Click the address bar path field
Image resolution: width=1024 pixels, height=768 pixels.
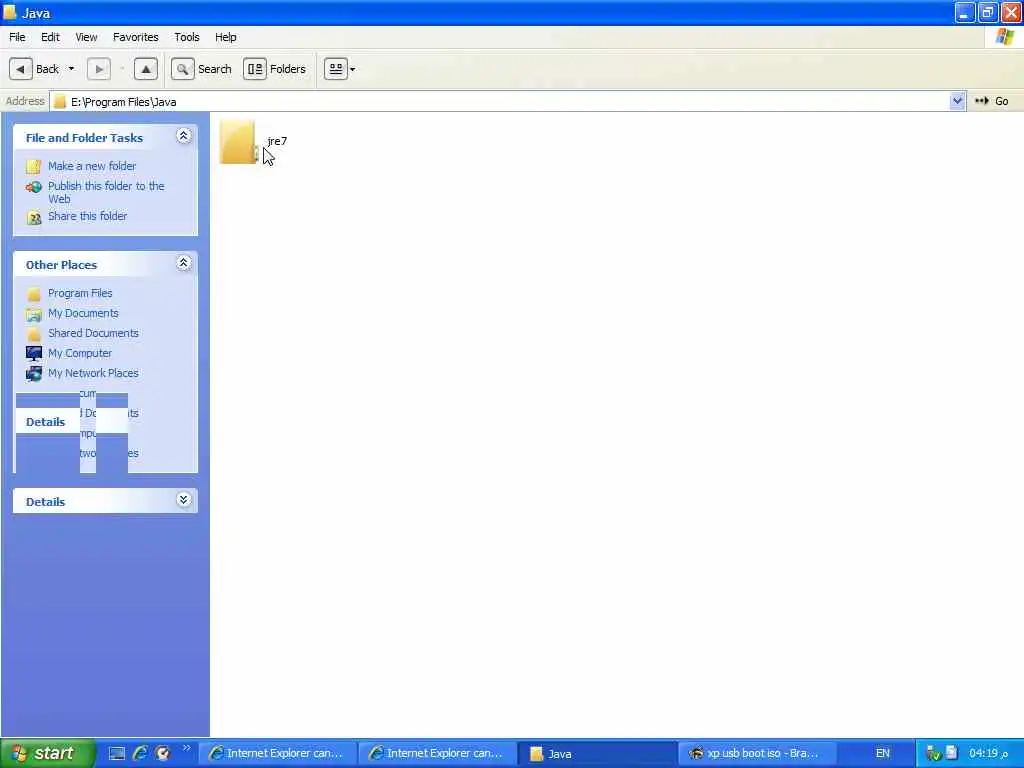tap(500, 101)
